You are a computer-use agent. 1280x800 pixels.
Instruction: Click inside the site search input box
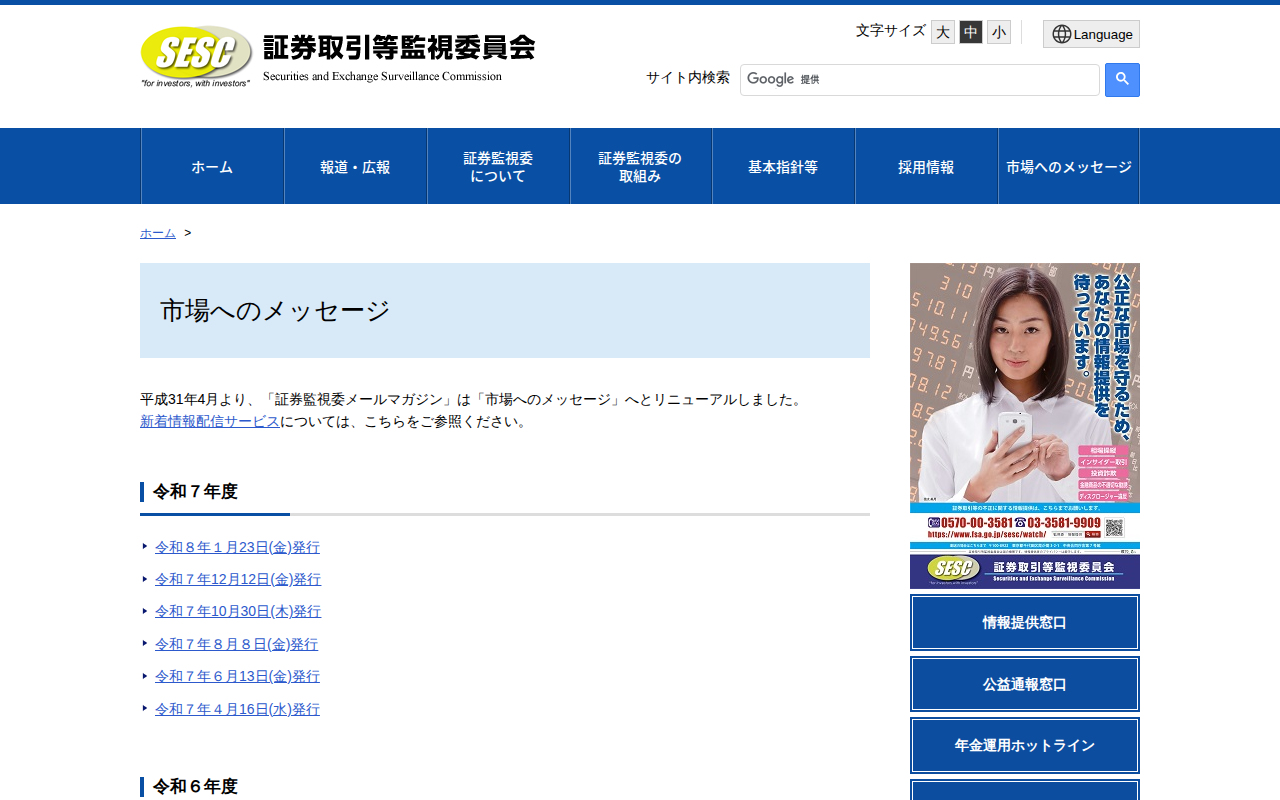tap(920, 80)
